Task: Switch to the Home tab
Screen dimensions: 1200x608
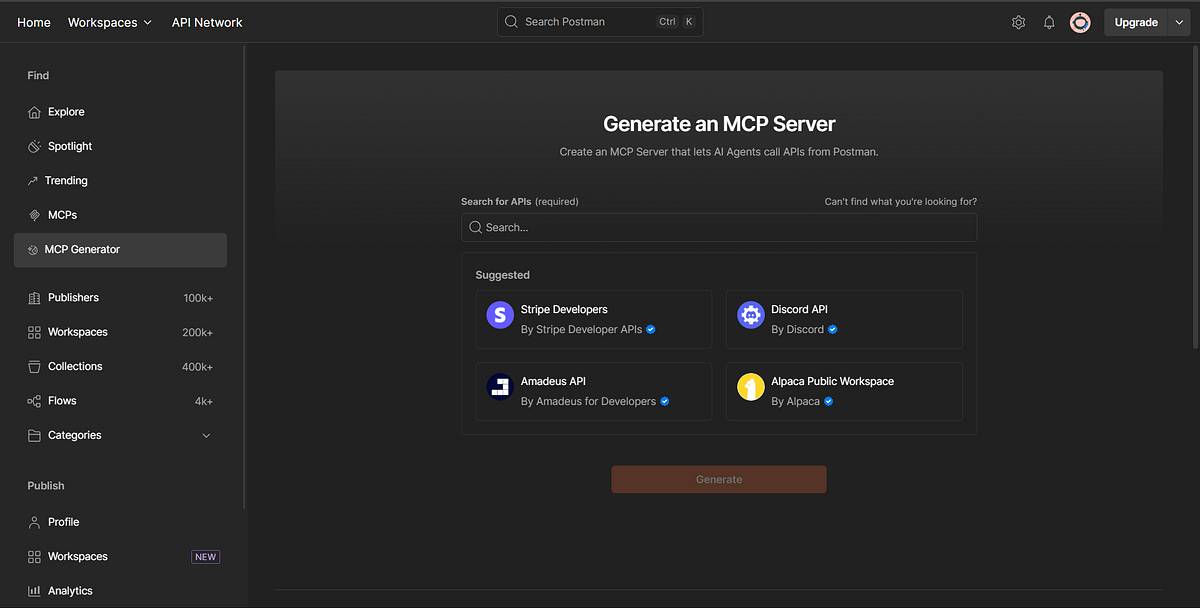Action: point(33,21)
